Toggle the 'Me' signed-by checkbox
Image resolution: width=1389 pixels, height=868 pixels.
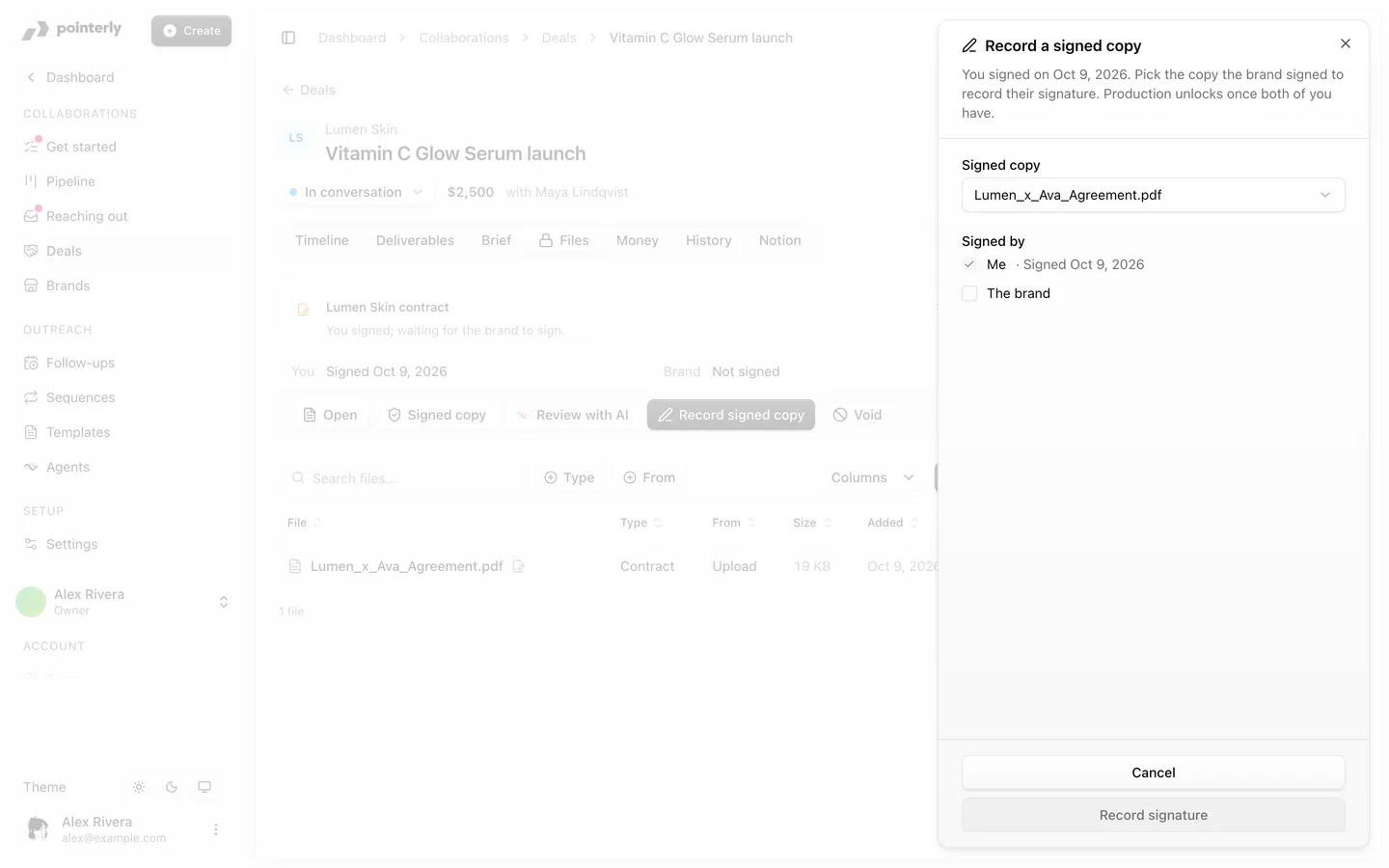click(969, 264)
